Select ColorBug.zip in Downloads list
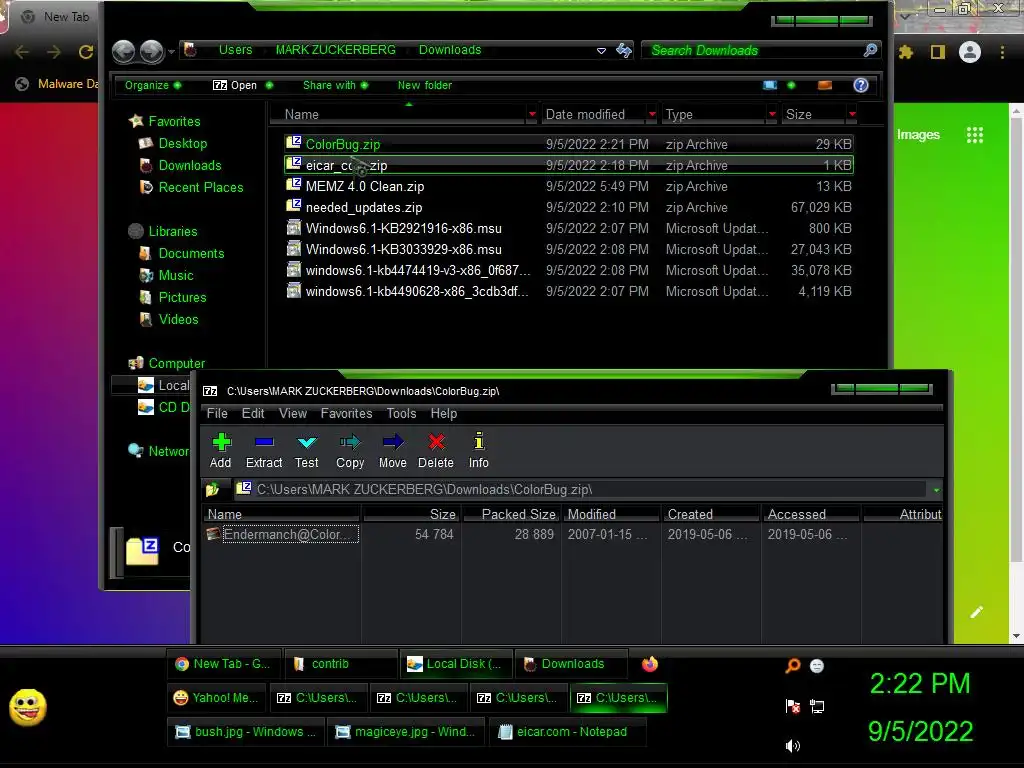Image resolution: width=1024 pixels, height=768 pixels. pyautogui.click(x=569, y=144)
